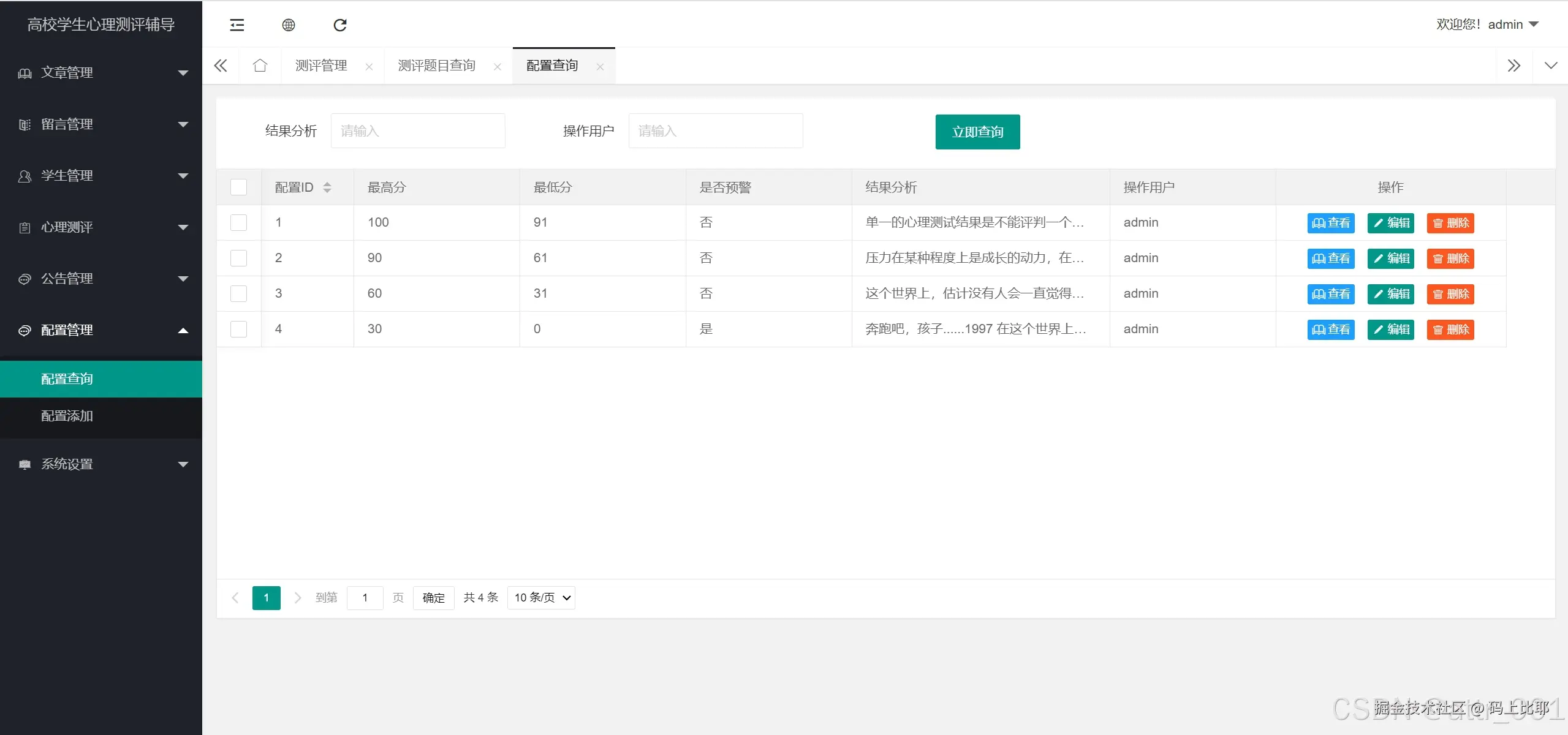Screen dimensions: 1568x735
Task: Edit the config row with ID 3
Action: pos(1391,294)
